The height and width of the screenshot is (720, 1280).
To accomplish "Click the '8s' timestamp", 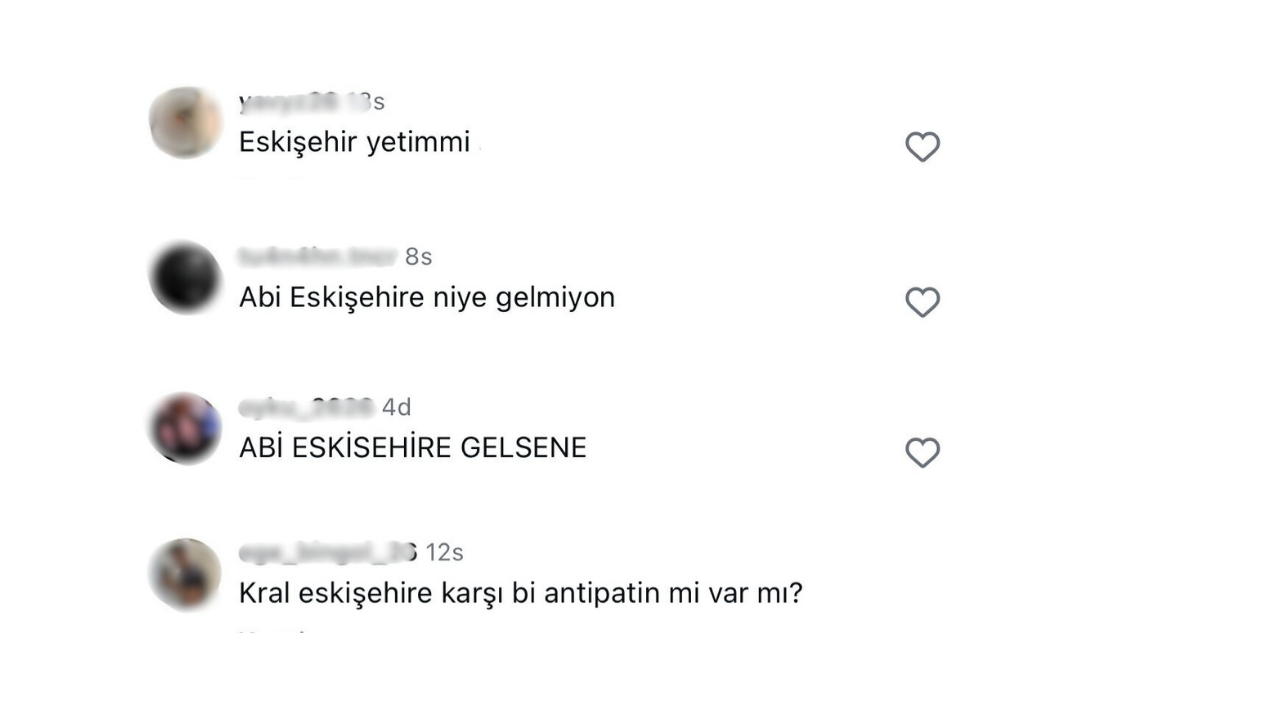I will [418, 257].
